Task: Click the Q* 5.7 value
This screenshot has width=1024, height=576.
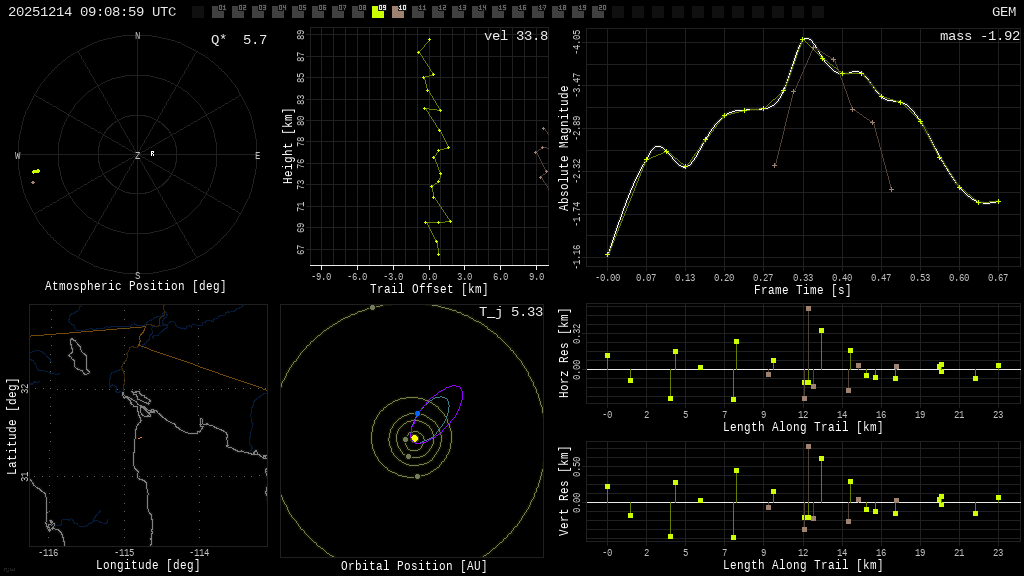Action: [239, 40]
